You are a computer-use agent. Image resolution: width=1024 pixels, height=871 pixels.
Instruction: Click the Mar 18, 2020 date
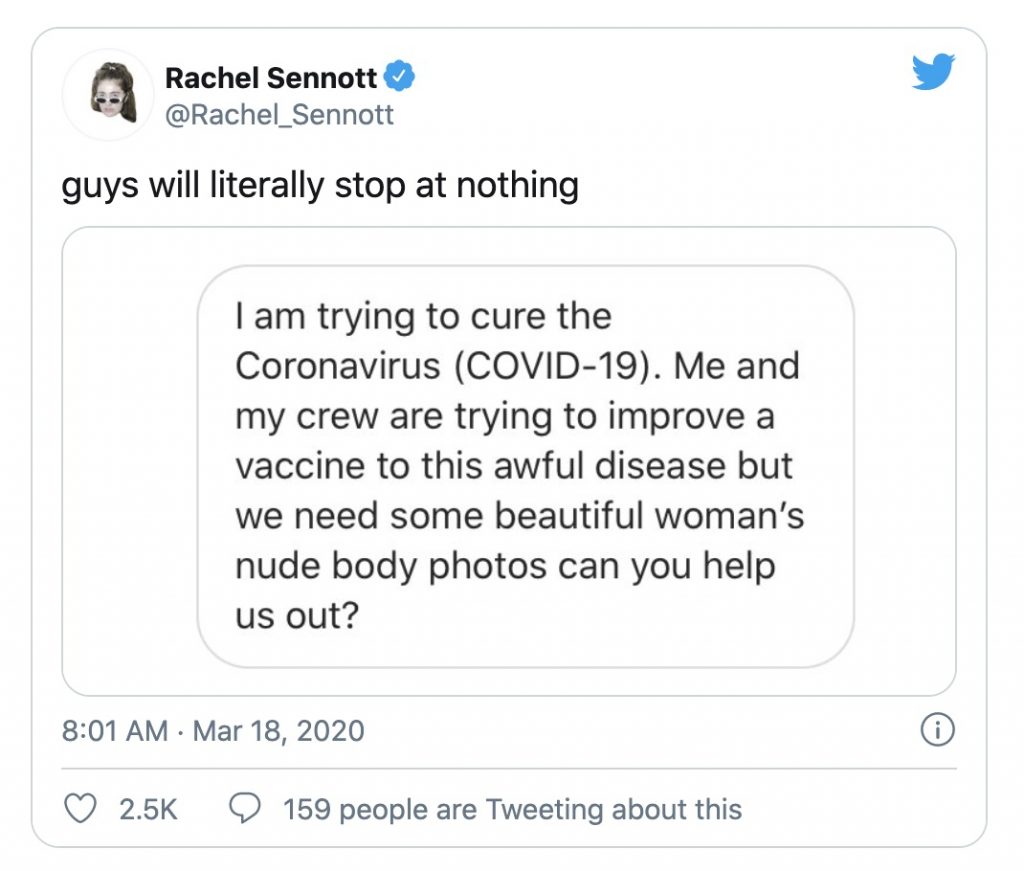(x=278, y=731)
